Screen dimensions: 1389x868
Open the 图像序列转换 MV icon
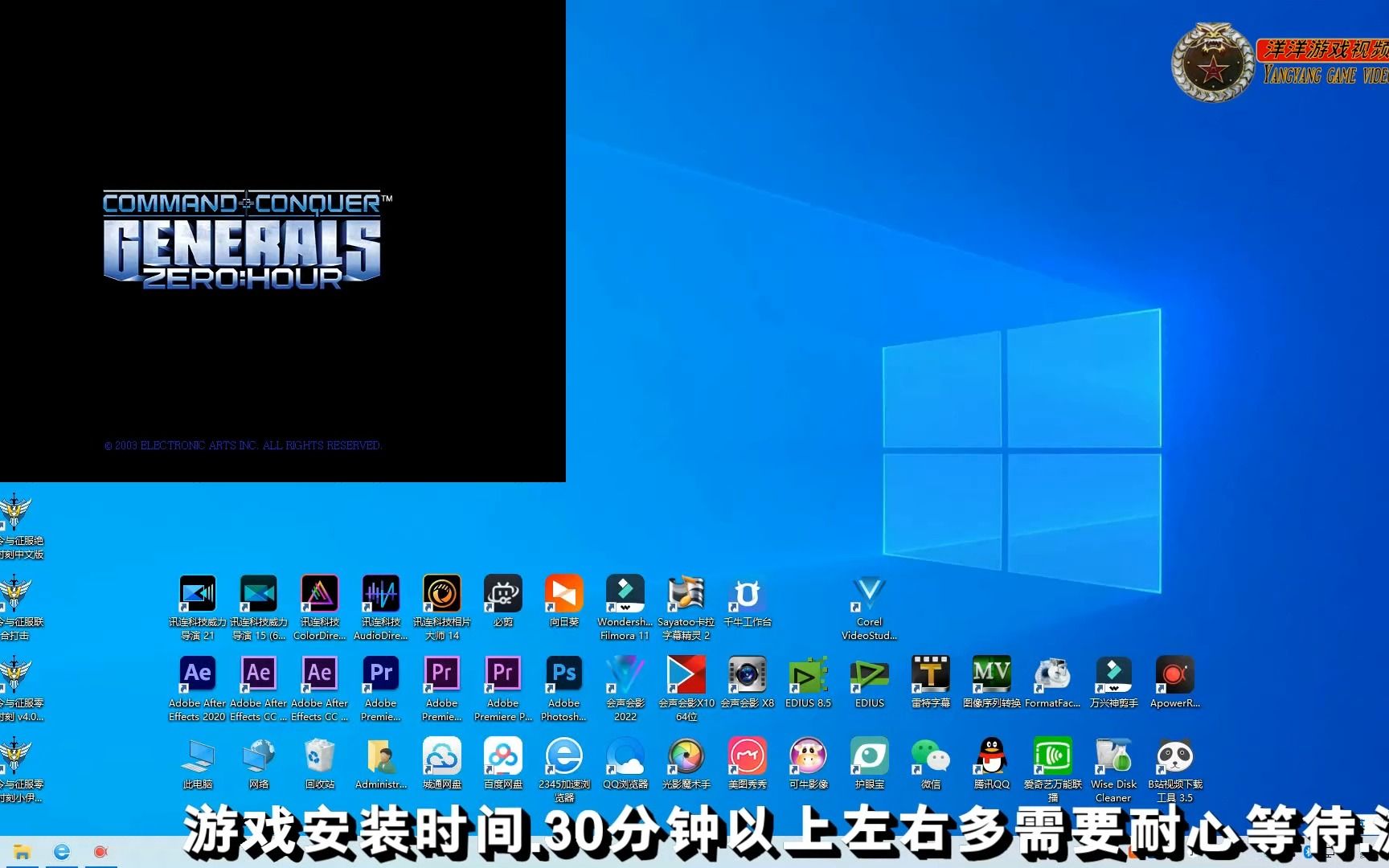click(992, 682)
